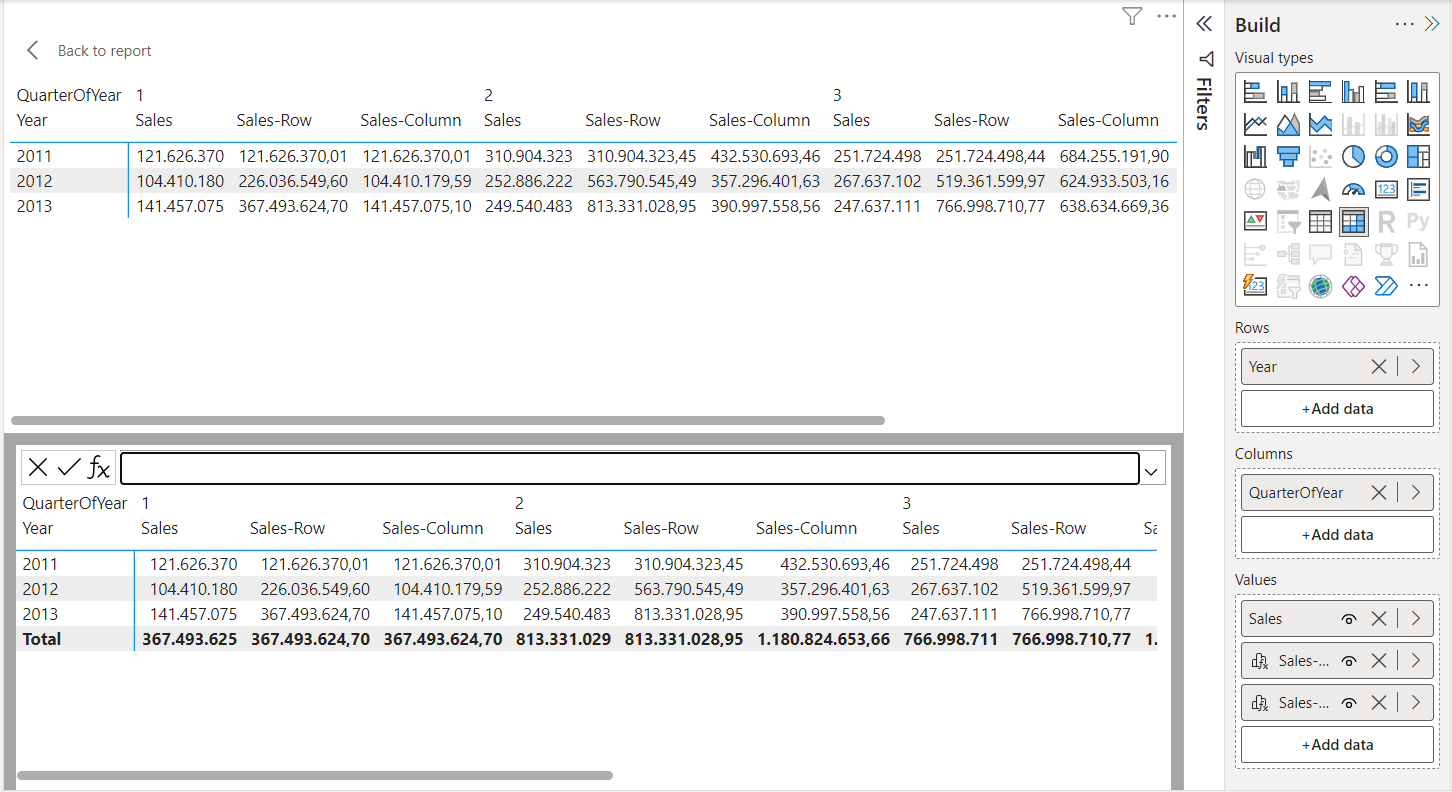Open the visual's More options ellipsis
This screenshot has height=792, width=1452.
pos(1166,16)
